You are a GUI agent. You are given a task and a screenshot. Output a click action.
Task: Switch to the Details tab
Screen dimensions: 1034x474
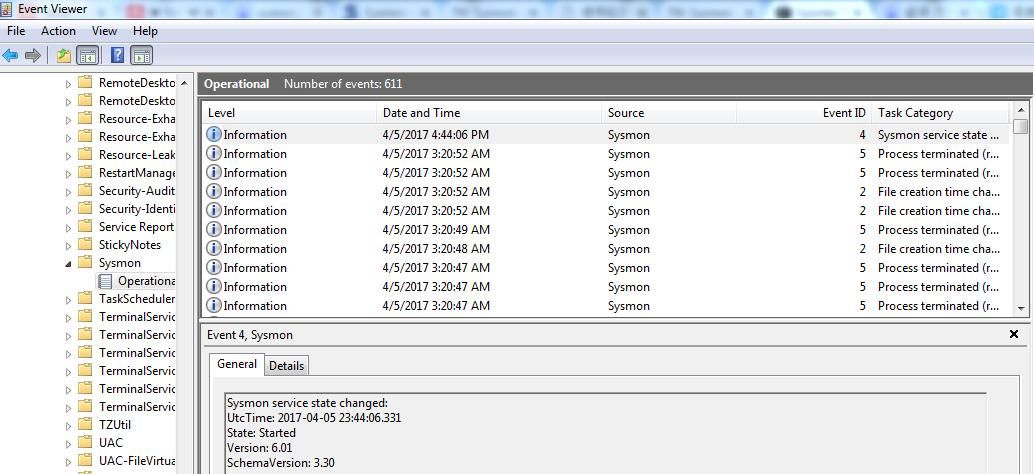pos(286,365)
